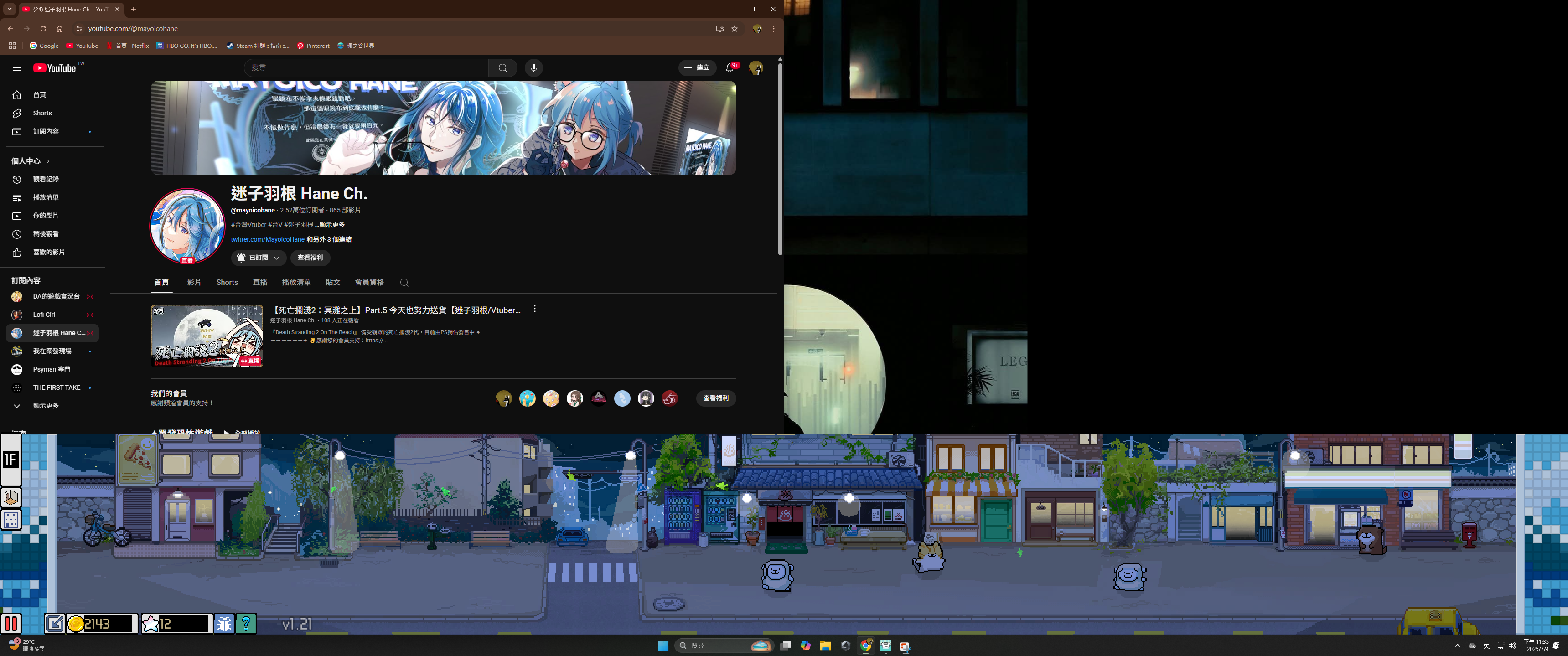The height and width of the screenshot is (656, 1568).
Task: Reload the page in Chrome
Action: tap(43, 29)
